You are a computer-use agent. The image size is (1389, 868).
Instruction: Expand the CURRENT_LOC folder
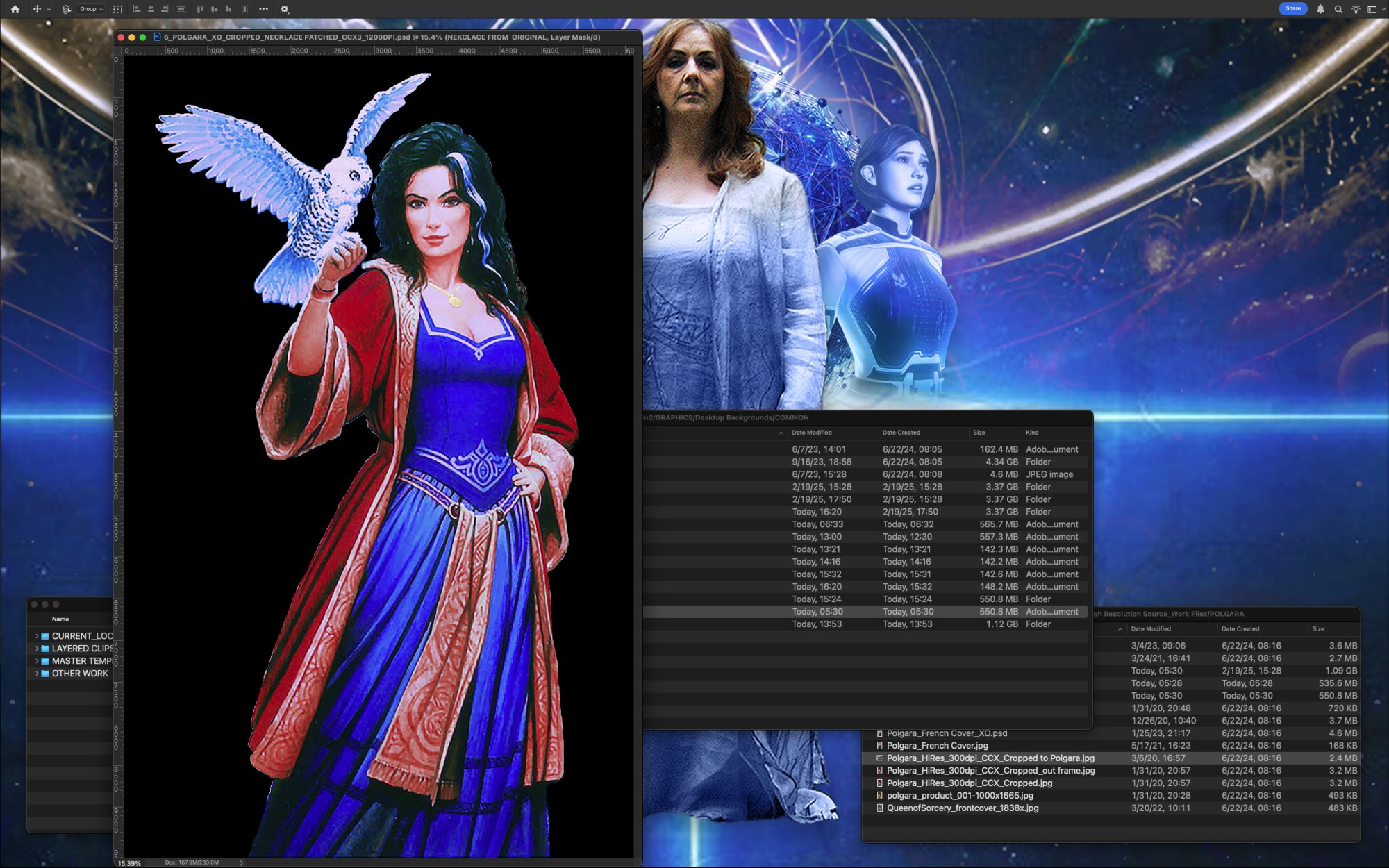[36, 635]
